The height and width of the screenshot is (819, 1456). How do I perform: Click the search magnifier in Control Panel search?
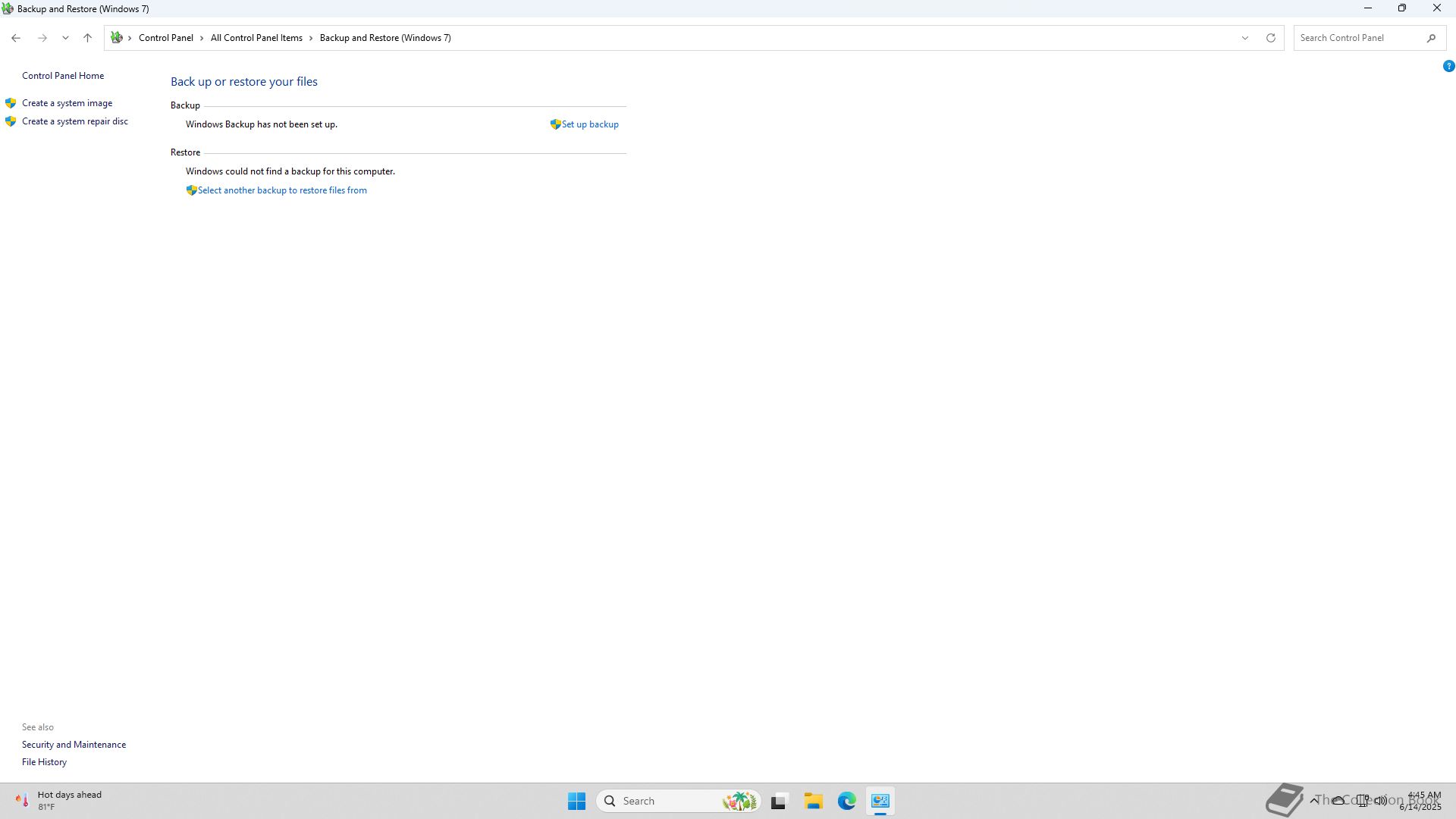(x=1431, y=38)
